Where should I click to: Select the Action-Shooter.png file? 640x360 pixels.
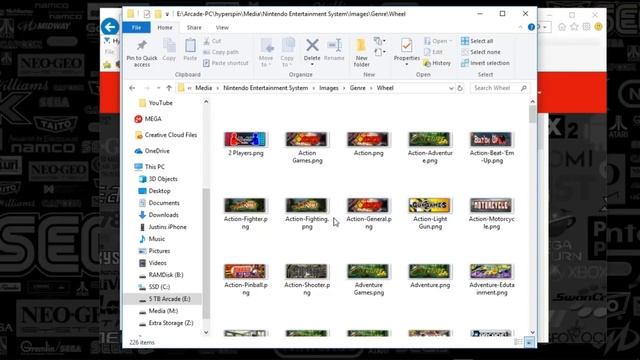tap(307, 280)
